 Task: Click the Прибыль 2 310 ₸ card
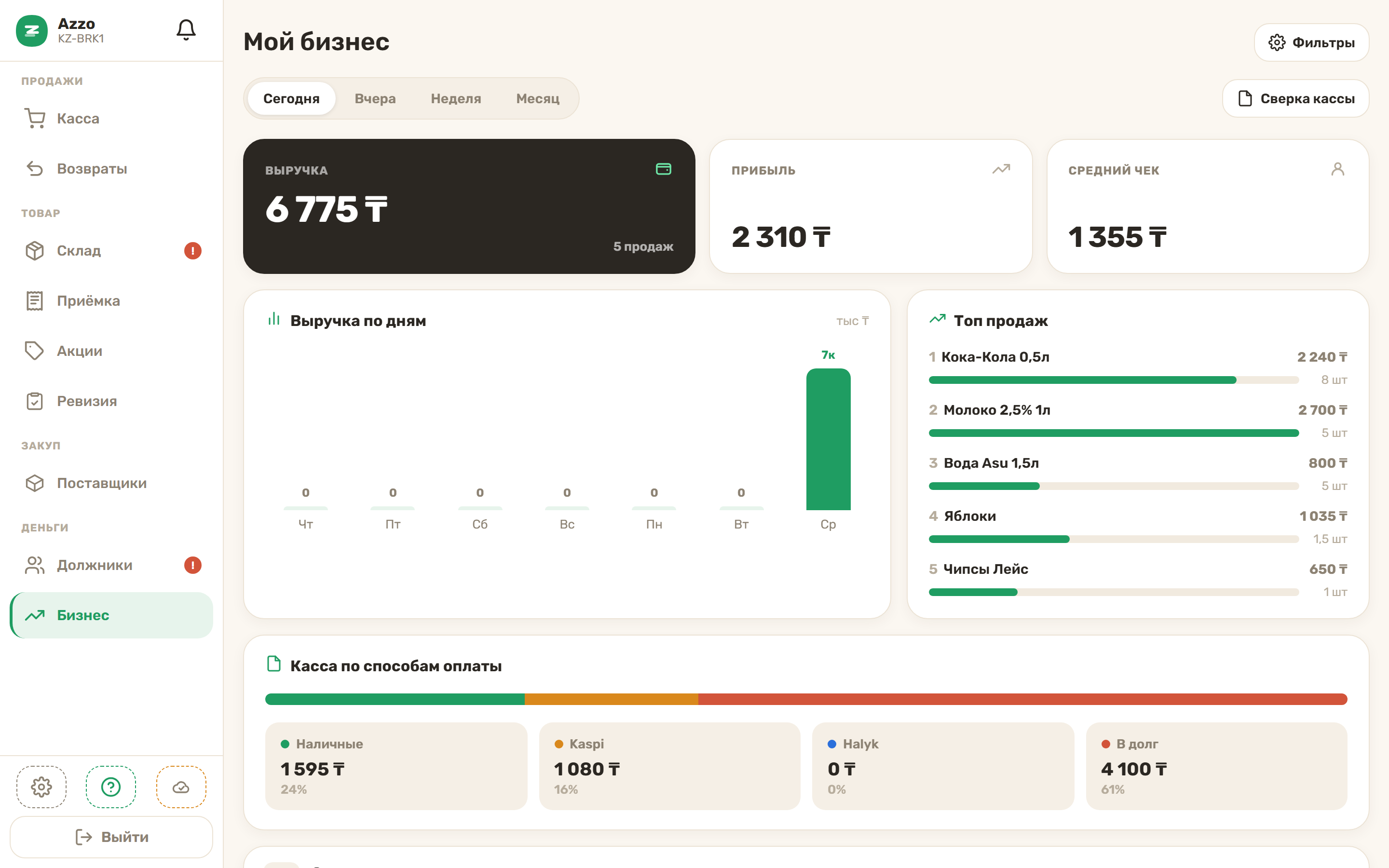pyautogui.click(x=871, y=207)
